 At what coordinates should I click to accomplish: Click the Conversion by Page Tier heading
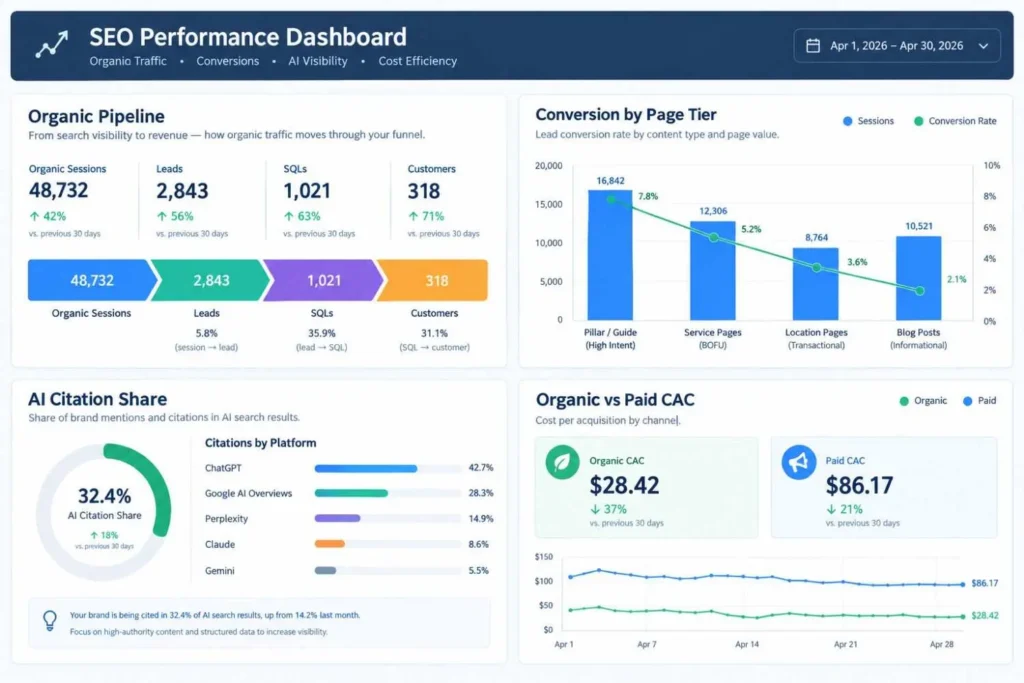626,115
